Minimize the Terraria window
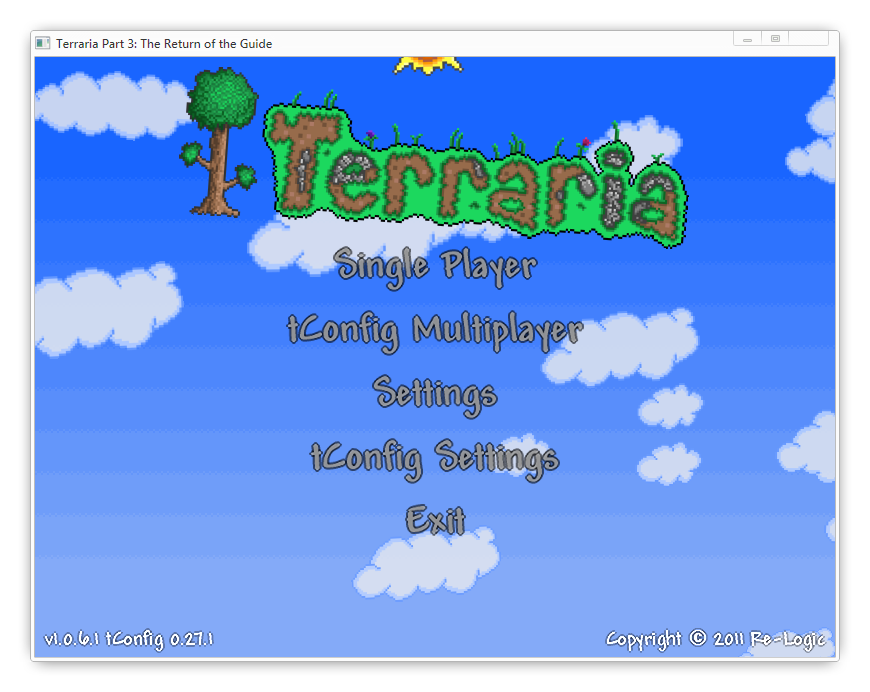 pyautogui.click(x=747, y=39)
